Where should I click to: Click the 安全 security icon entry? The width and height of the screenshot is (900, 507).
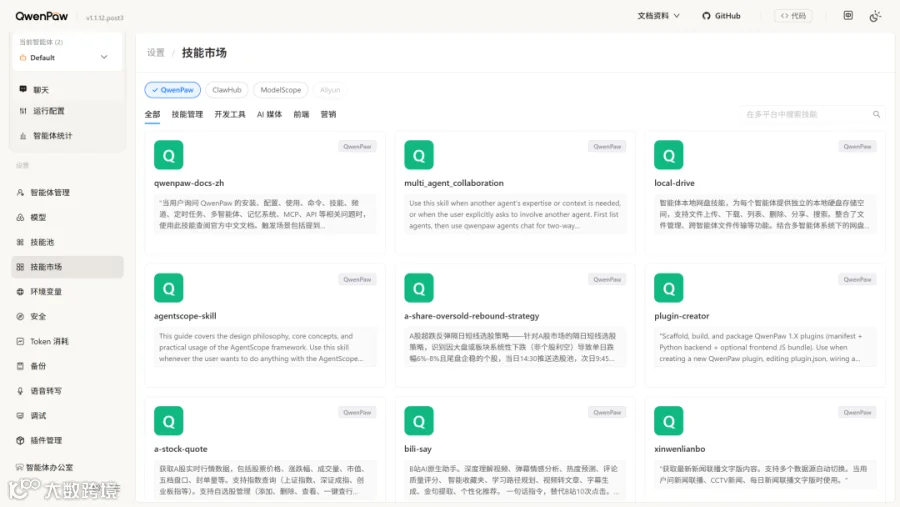point(20,316)
